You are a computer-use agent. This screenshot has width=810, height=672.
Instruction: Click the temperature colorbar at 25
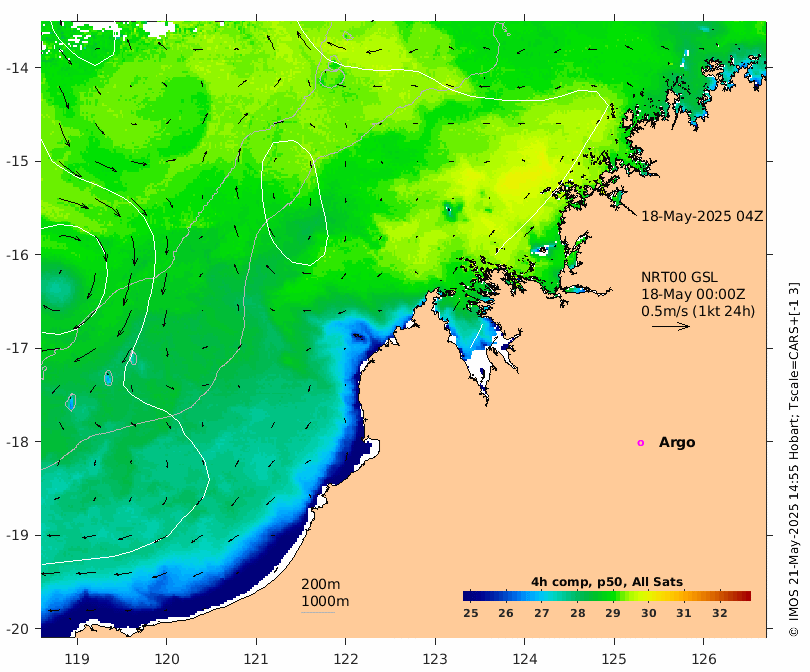coord(471,596)
